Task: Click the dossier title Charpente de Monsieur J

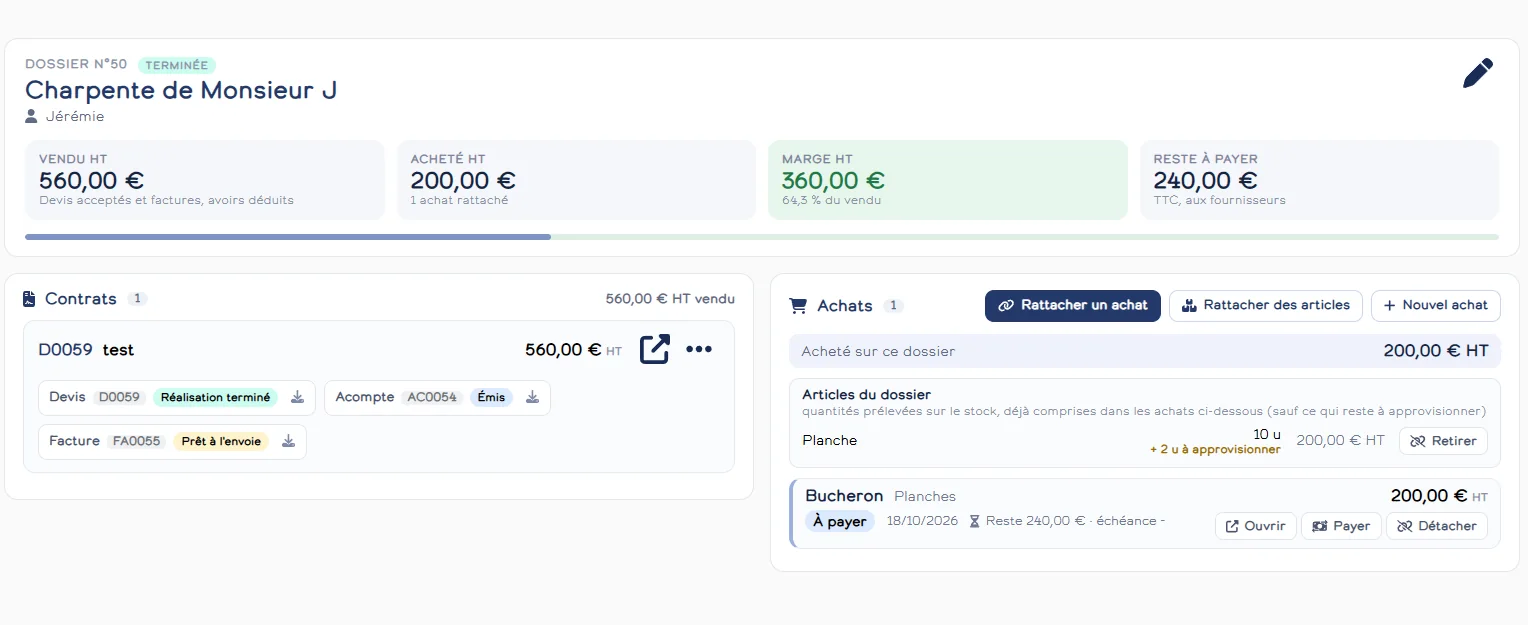Action: 181,90
